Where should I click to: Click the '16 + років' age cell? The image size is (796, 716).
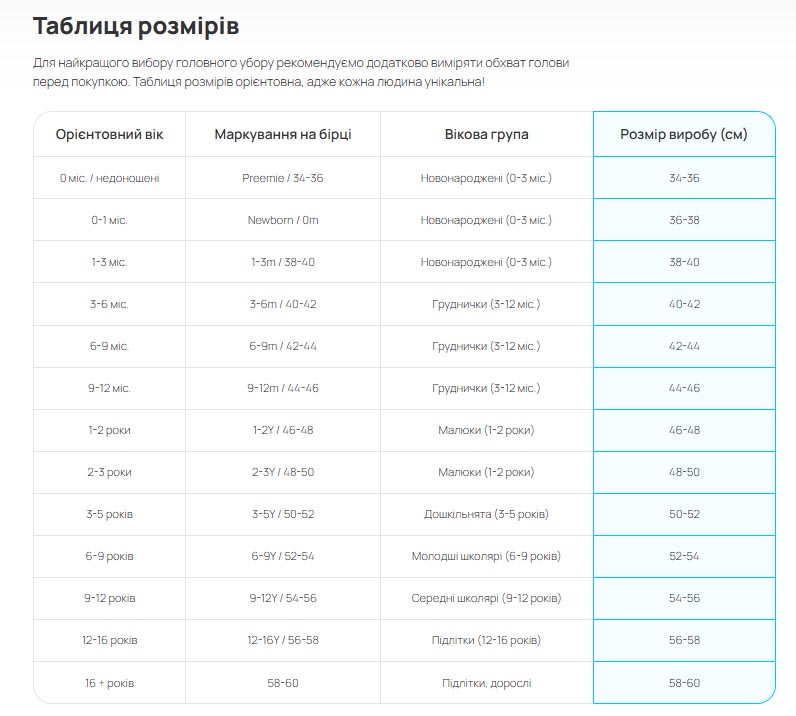pos(109,683)
